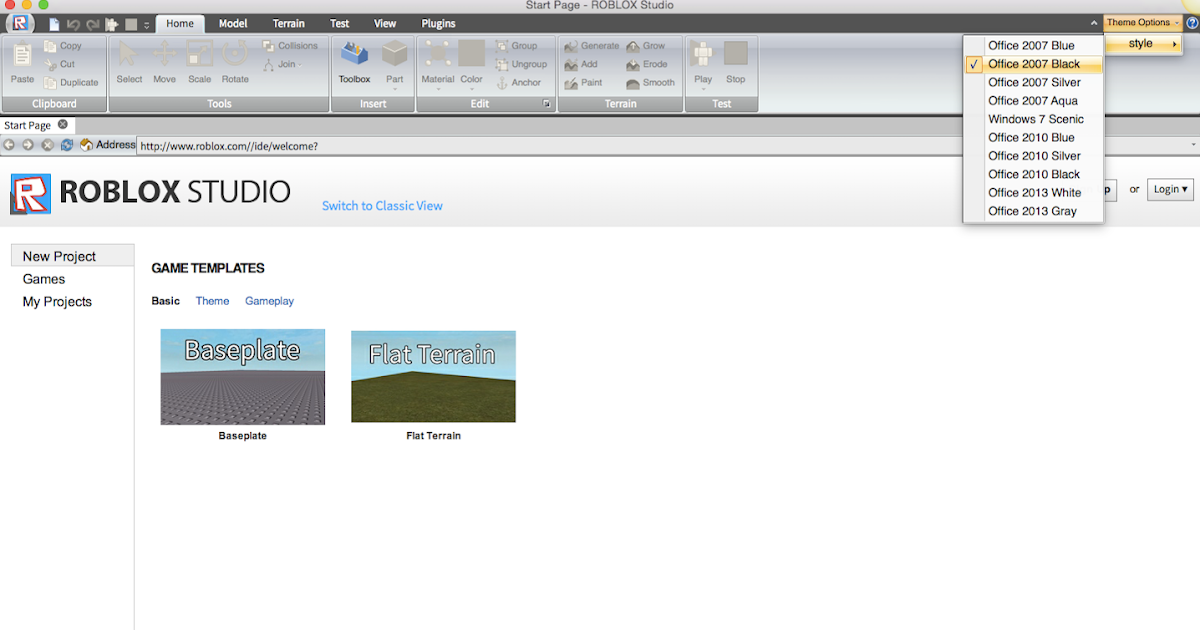Open address bar history dropdown arrow
Viewport: 1200px width, 630px height.
point(1194,145)
